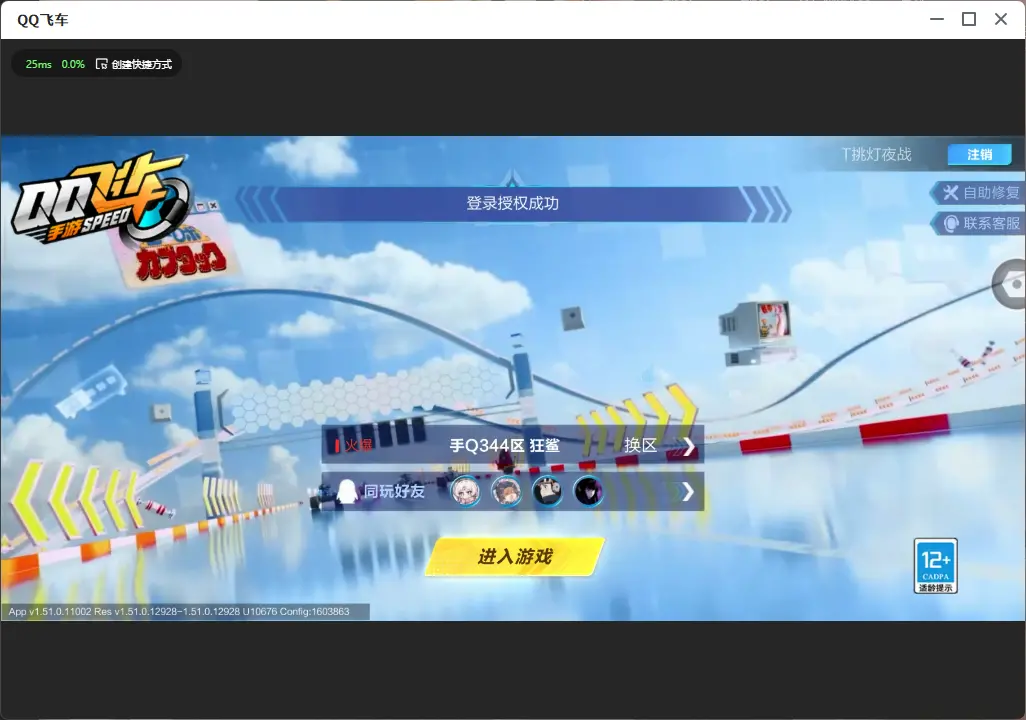Maximize the QQ飞车 window

pos(969,19)
